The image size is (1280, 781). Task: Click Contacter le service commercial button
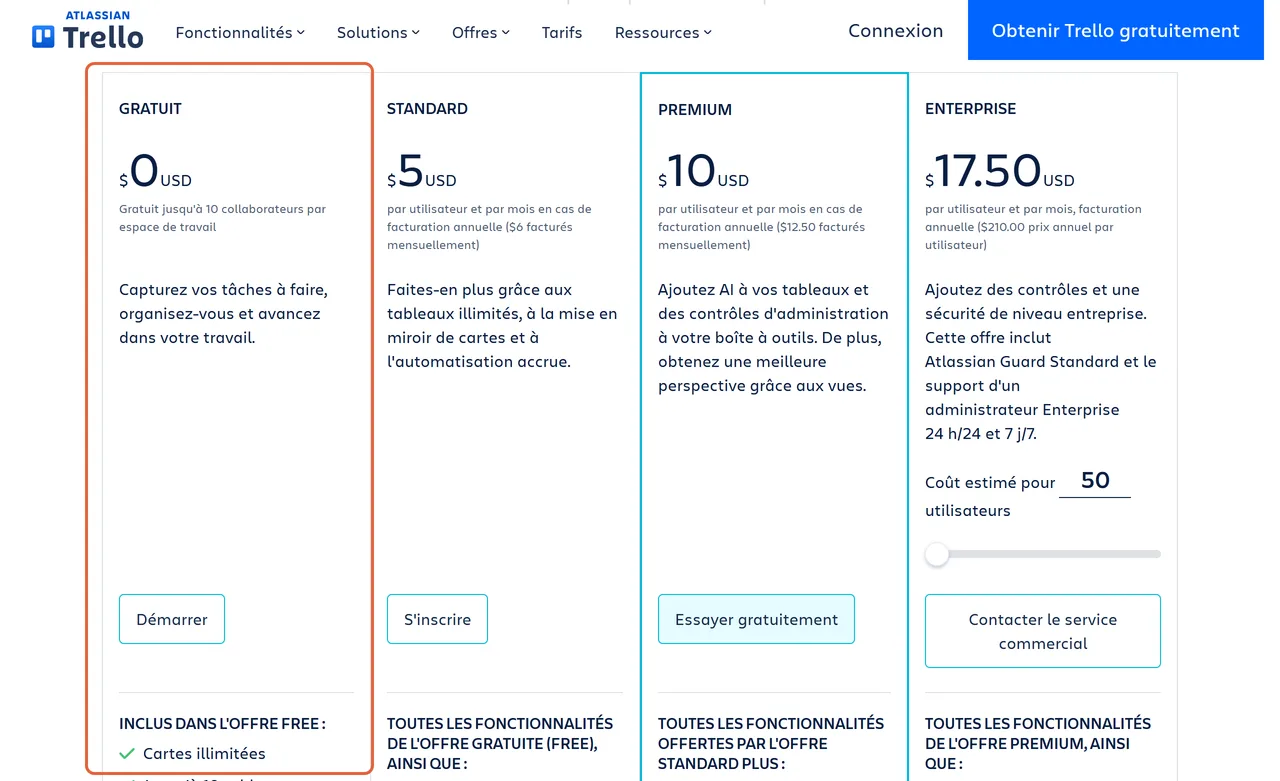point(1042,631)
